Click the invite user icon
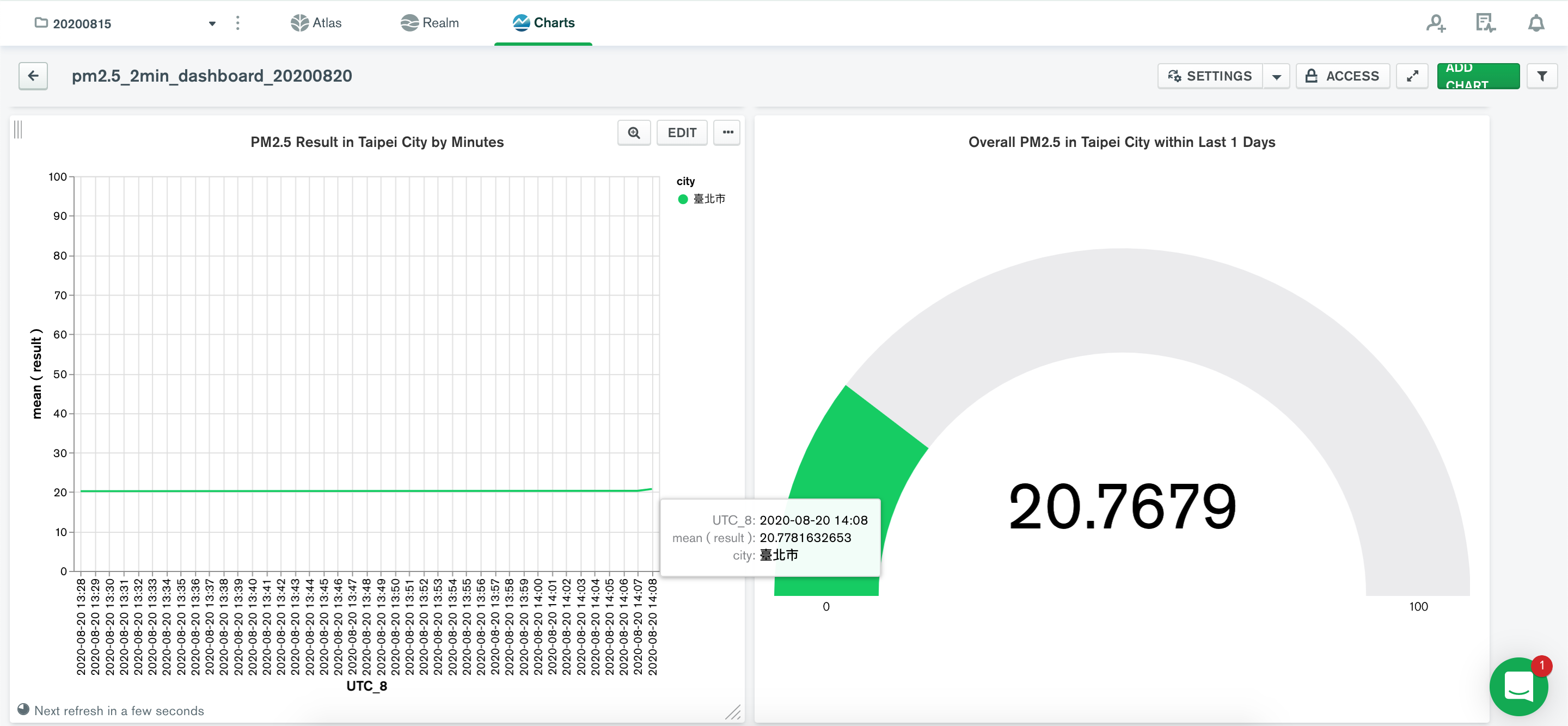1568x726 pixels. click(1435, 22)
